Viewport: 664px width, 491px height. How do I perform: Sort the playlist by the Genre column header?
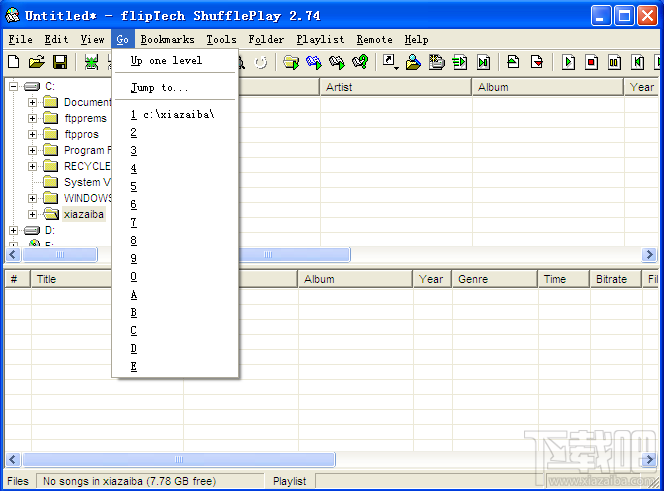click(495, 279)
